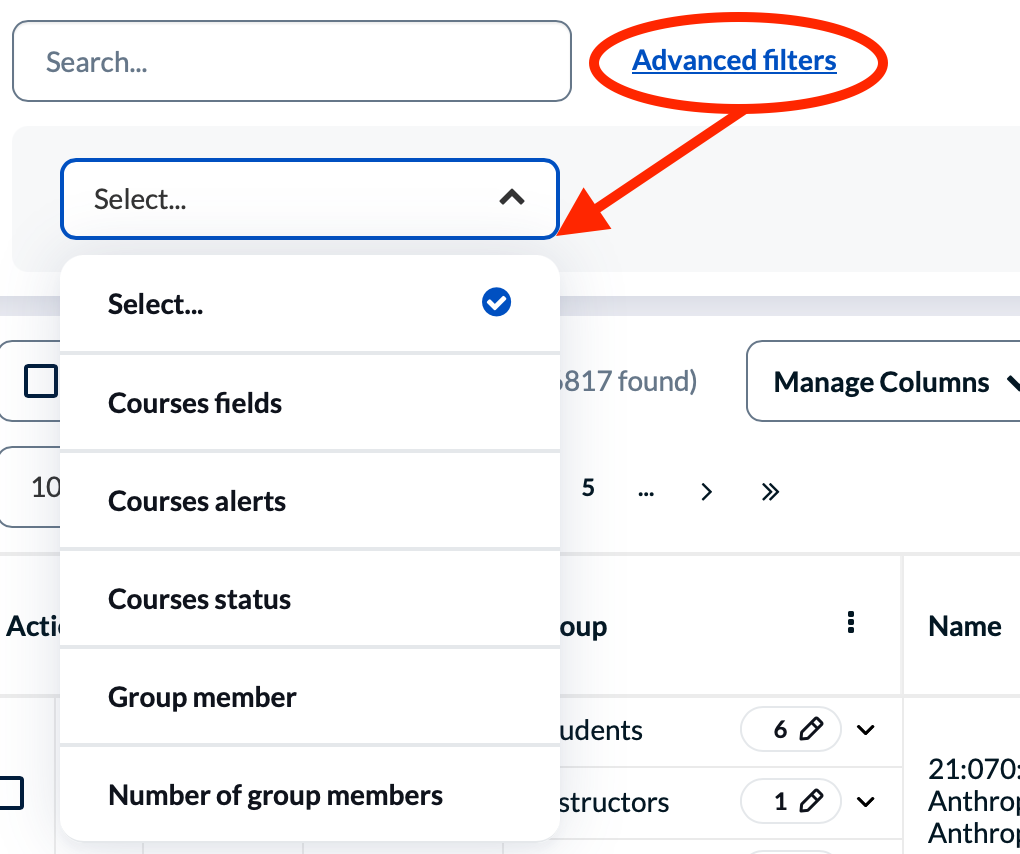Click the '817 found' results text
Image resolution: width=1020 pixels, height=854 pixels.
coord(628,381)
